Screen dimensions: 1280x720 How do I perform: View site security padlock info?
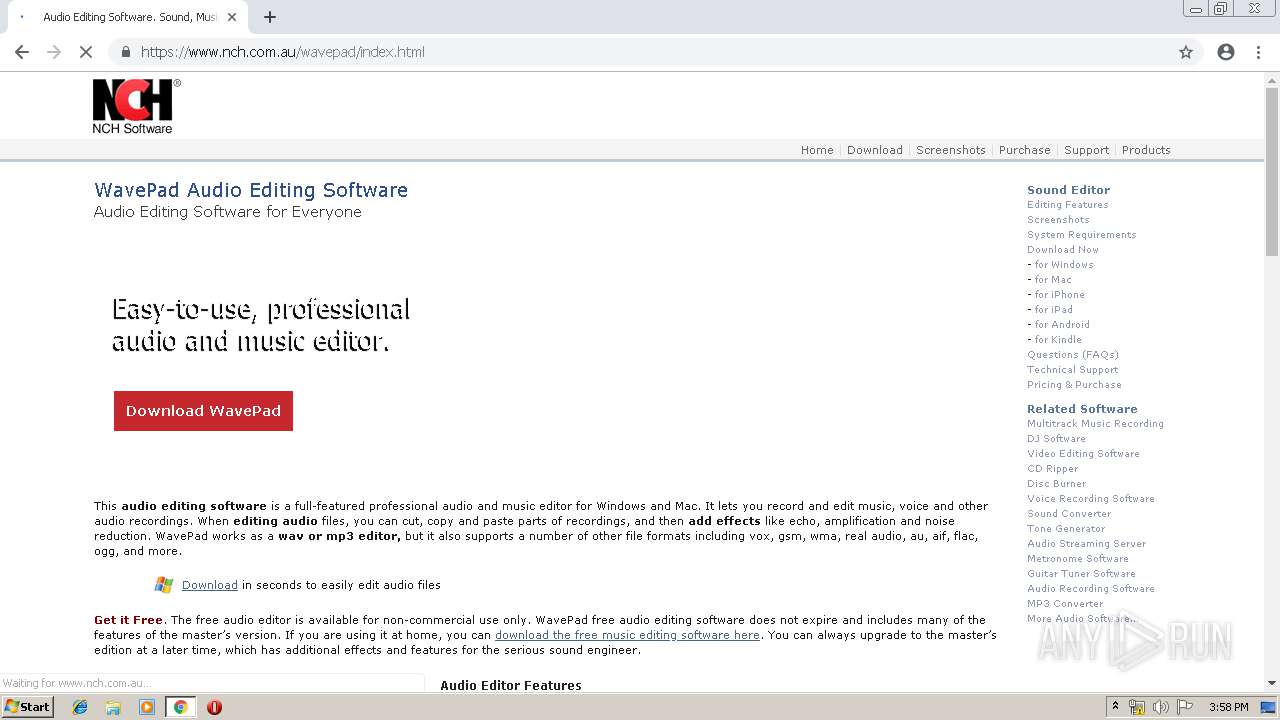click(125, 52)
